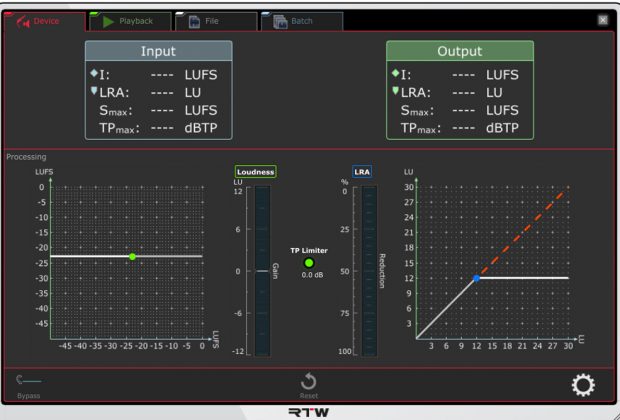The height and width of the screenshot is (420, 620).
Task: Click the Output TPmax dBTP reading
Action: click(x=459, y=128)
